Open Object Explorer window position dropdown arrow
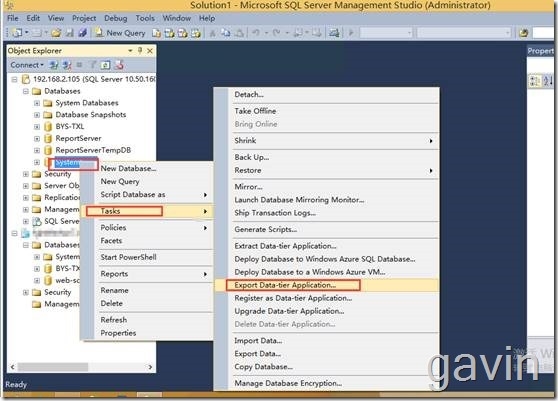 130,51
